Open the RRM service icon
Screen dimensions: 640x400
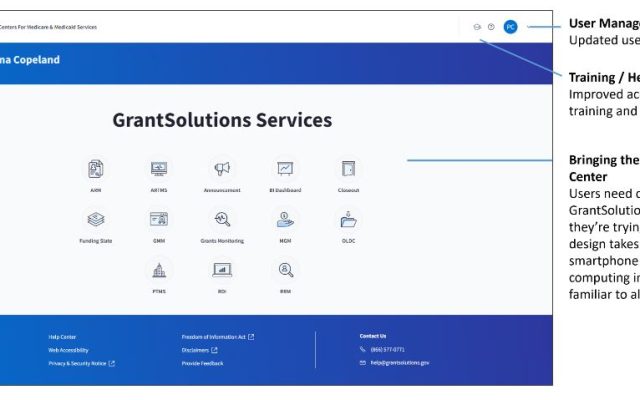[285, 269]
